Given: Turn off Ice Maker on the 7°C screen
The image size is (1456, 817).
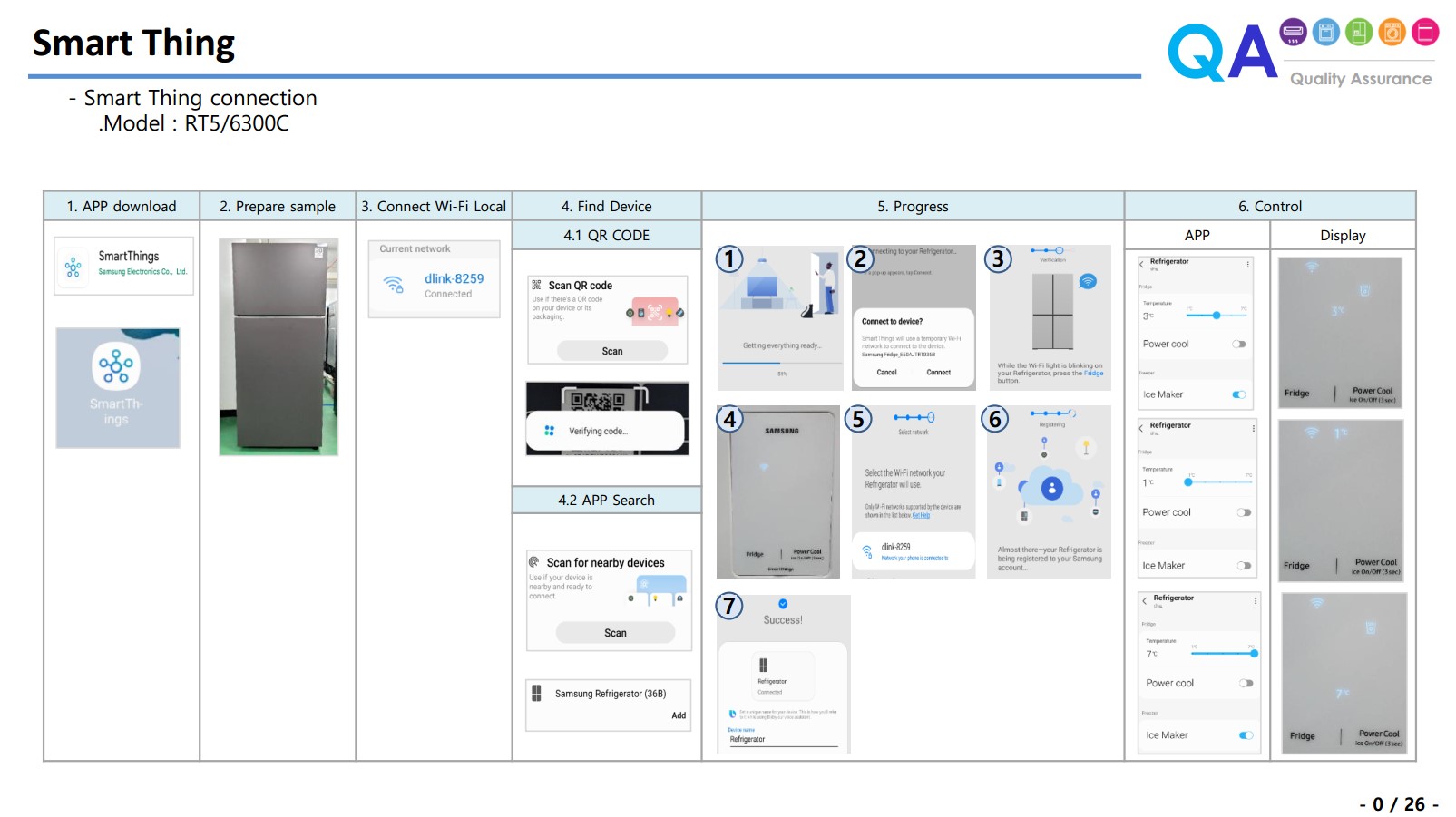Looking at the screenshot, I should click(x=1246, y=735).
